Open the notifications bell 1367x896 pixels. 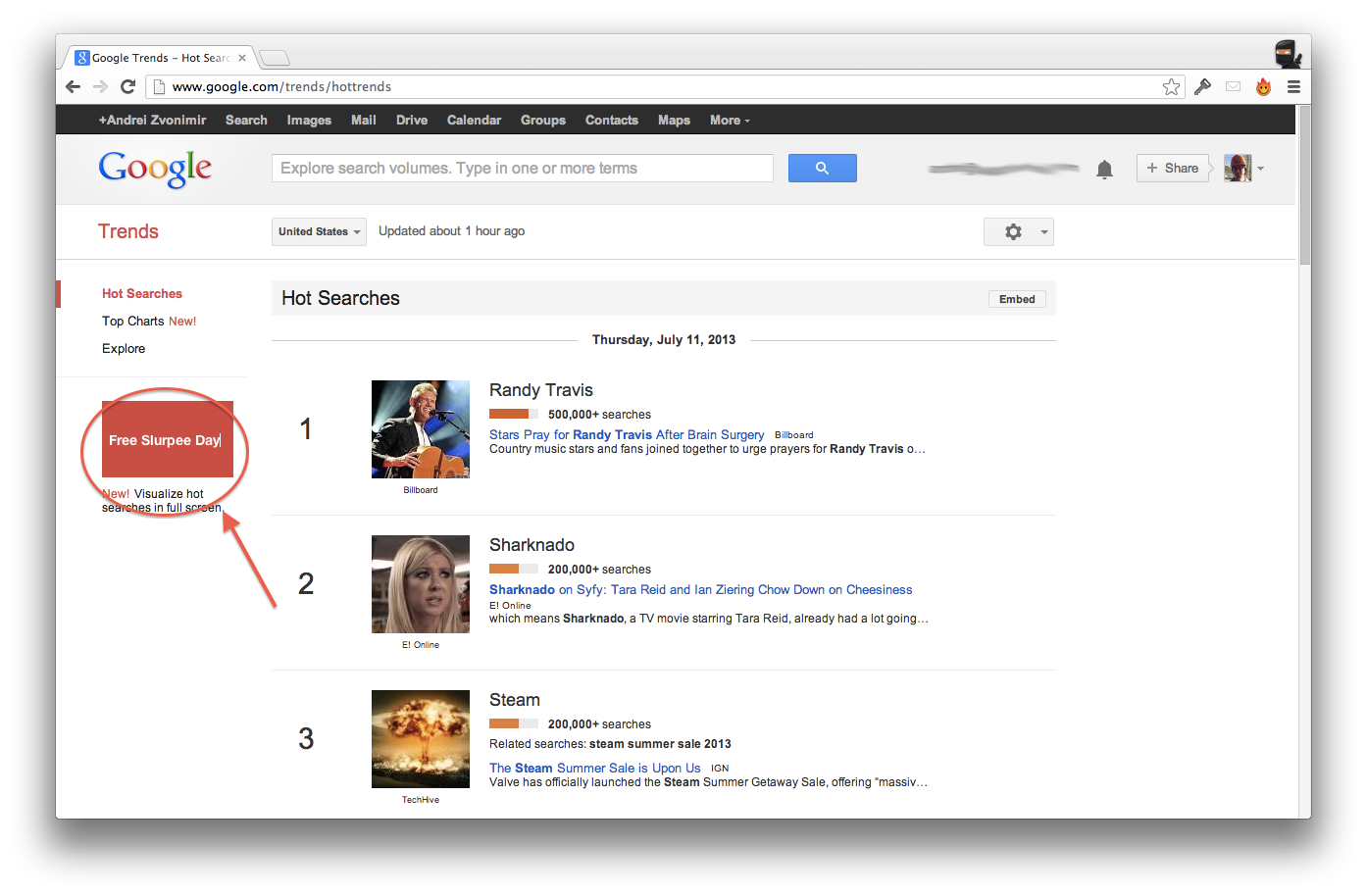point(1104,169)
